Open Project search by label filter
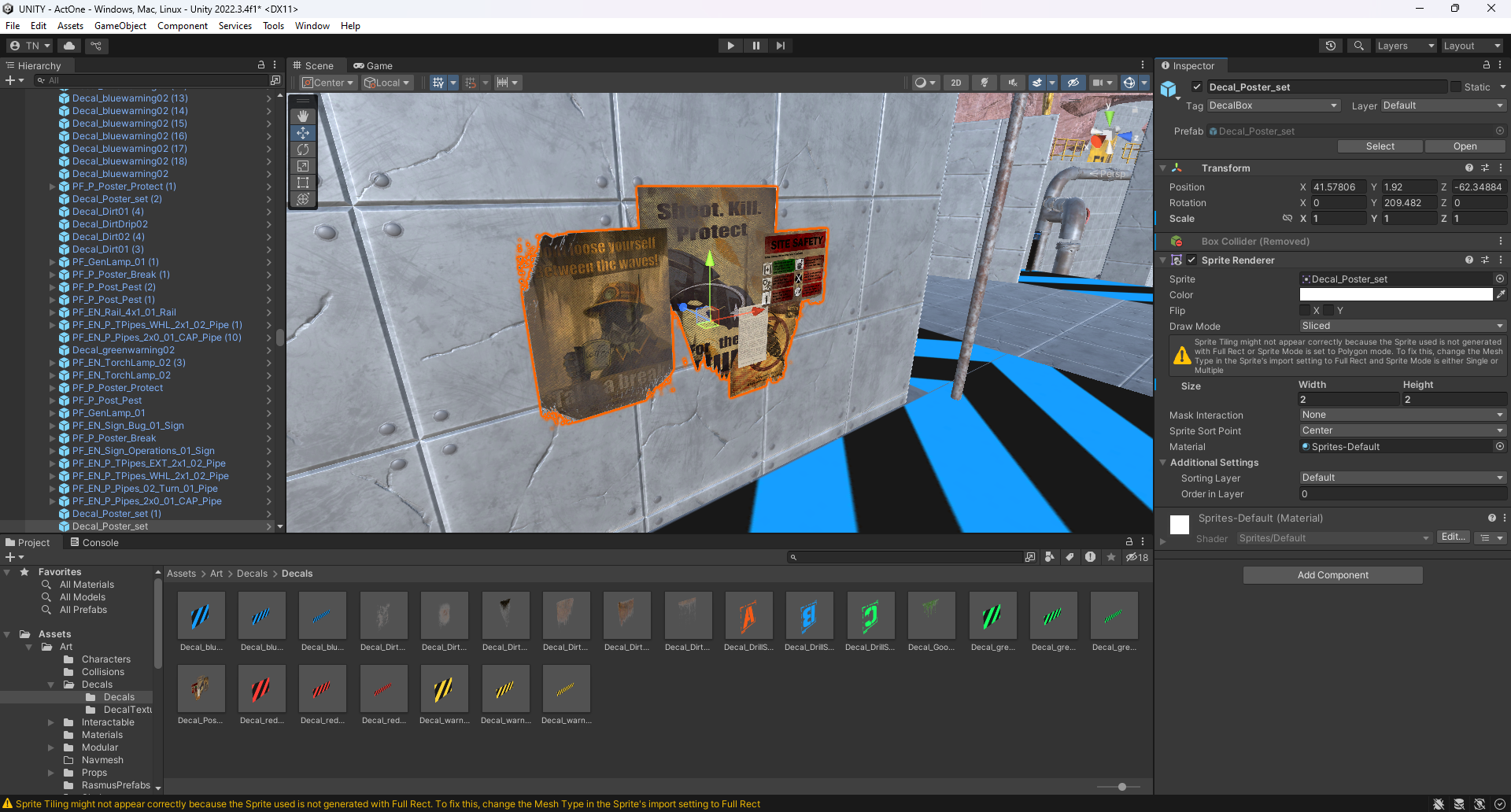Image resolution: width=1511 pixels, height=812 pixels. 1070,557
